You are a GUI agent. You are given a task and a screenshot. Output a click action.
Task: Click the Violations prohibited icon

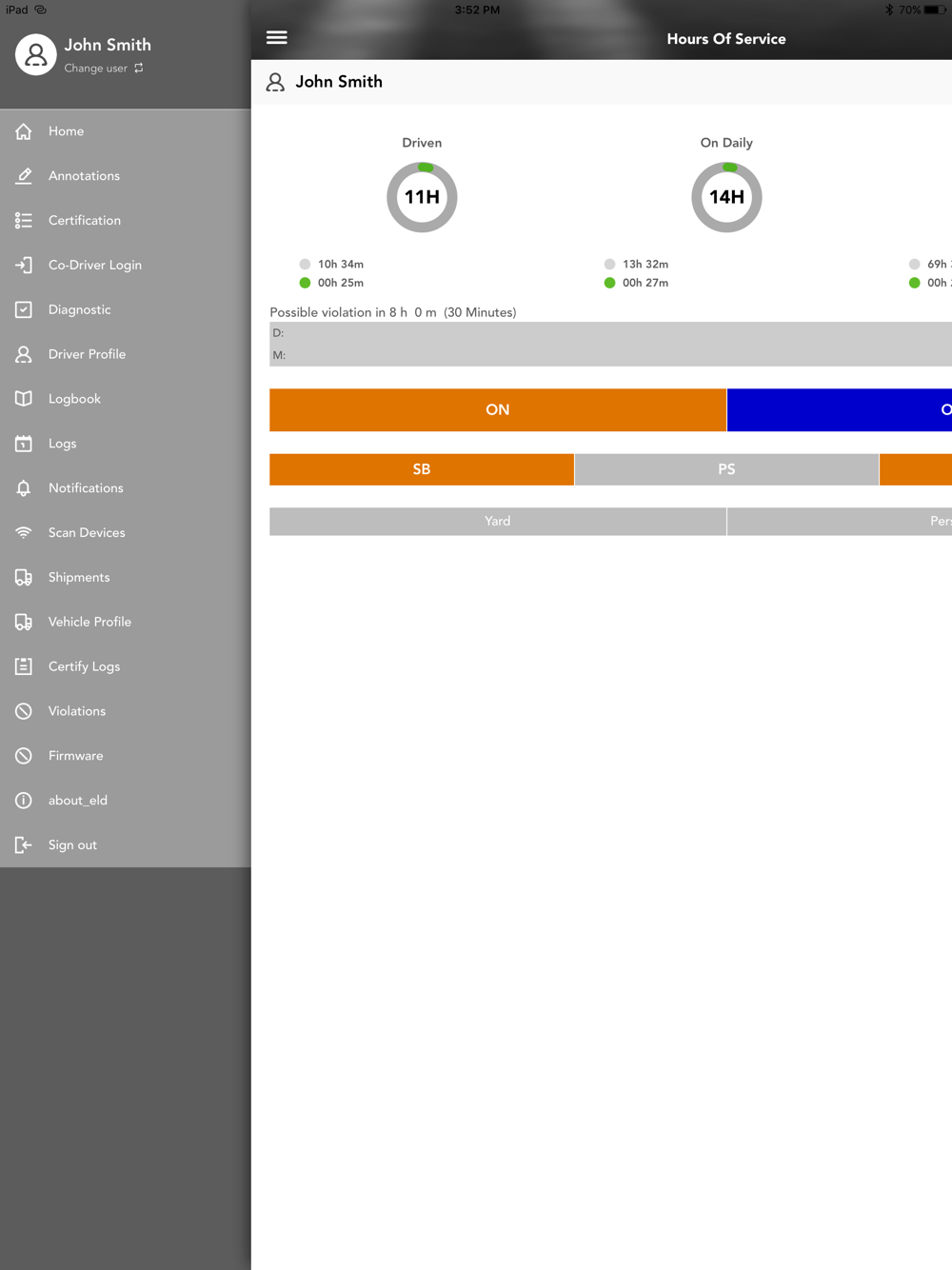coord(24,711)
